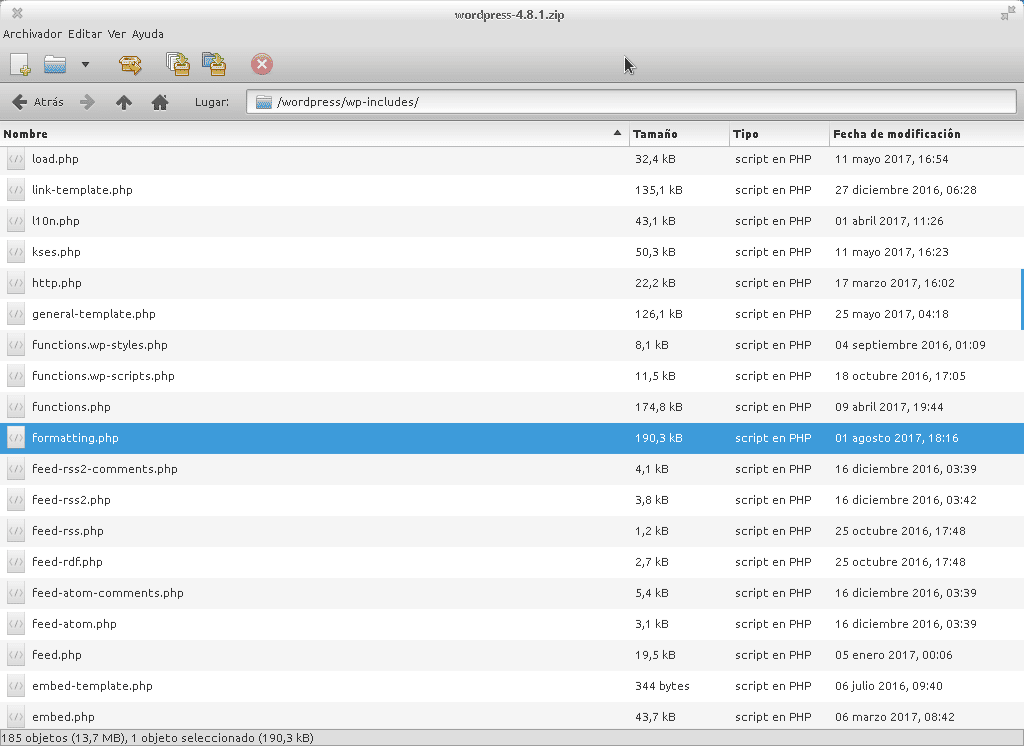Click the add files to archive icon
The width and height of the screenshot is (1024, 746).
[177, 65]
